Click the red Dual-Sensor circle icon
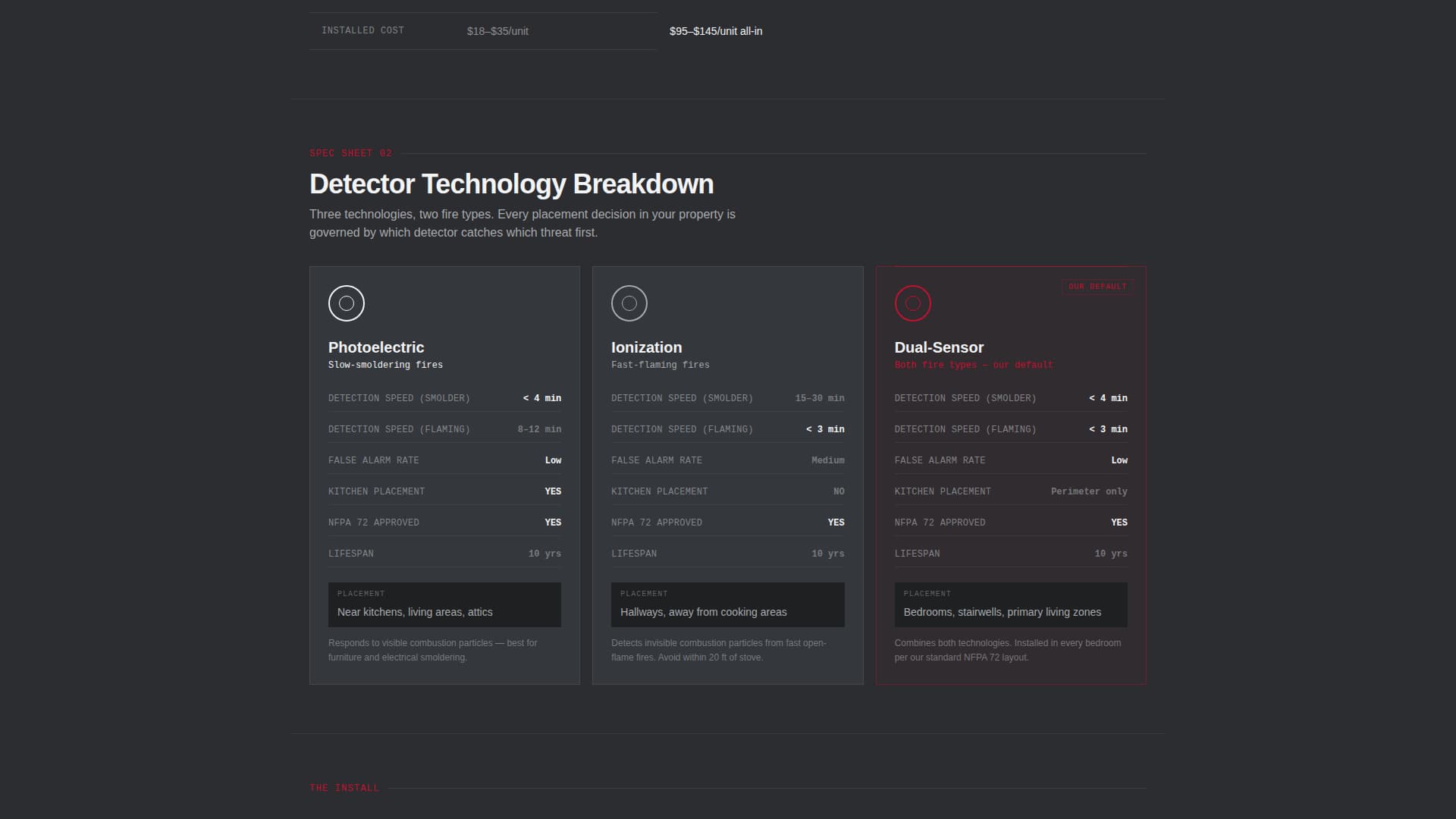The width and height of the screenshot is (1456, 819). click(x=912, y=303)
